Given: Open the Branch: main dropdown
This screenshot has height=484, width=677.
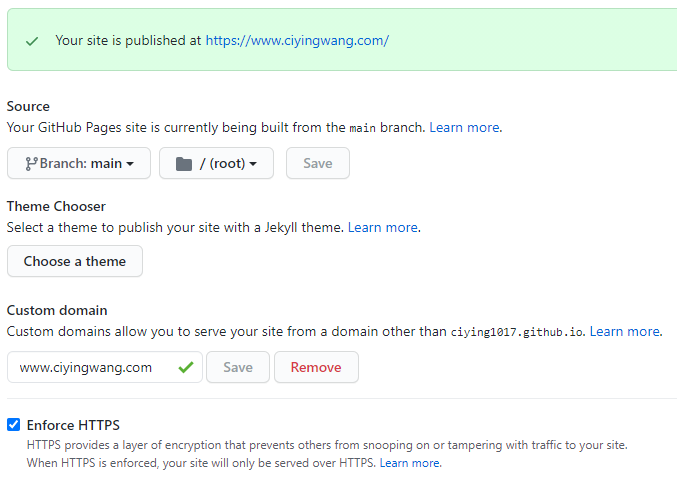Looking at the screenshot, I should coord(79,163).
